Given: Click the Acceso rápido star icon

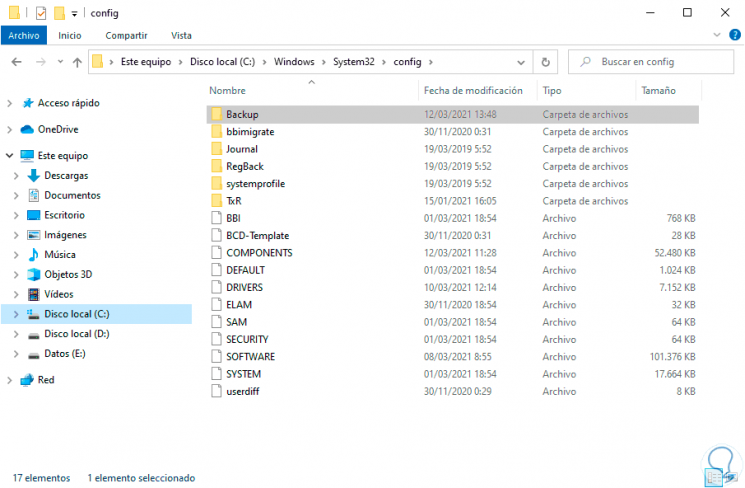Looking at the screenshot, I should 28,103.
